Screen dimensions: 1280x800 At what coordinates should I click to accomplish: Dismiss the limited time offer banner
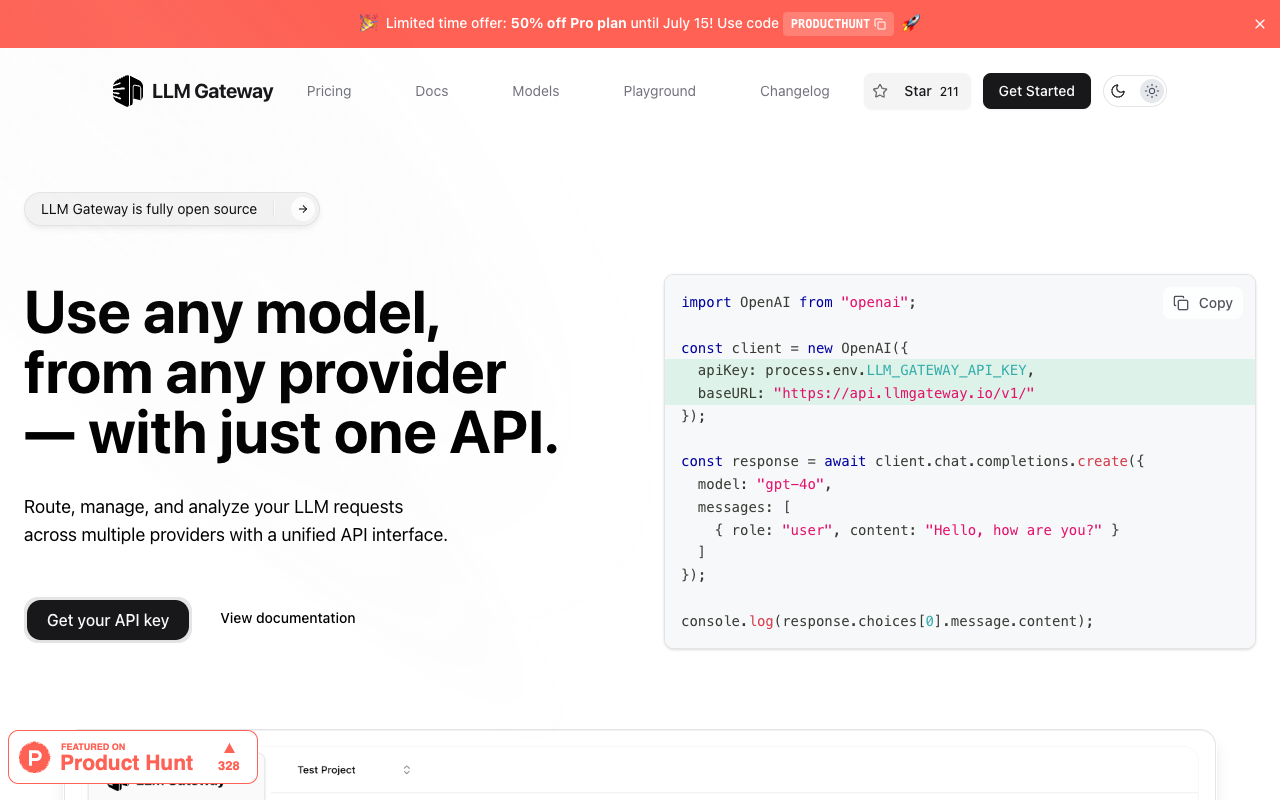point(1259,23)
